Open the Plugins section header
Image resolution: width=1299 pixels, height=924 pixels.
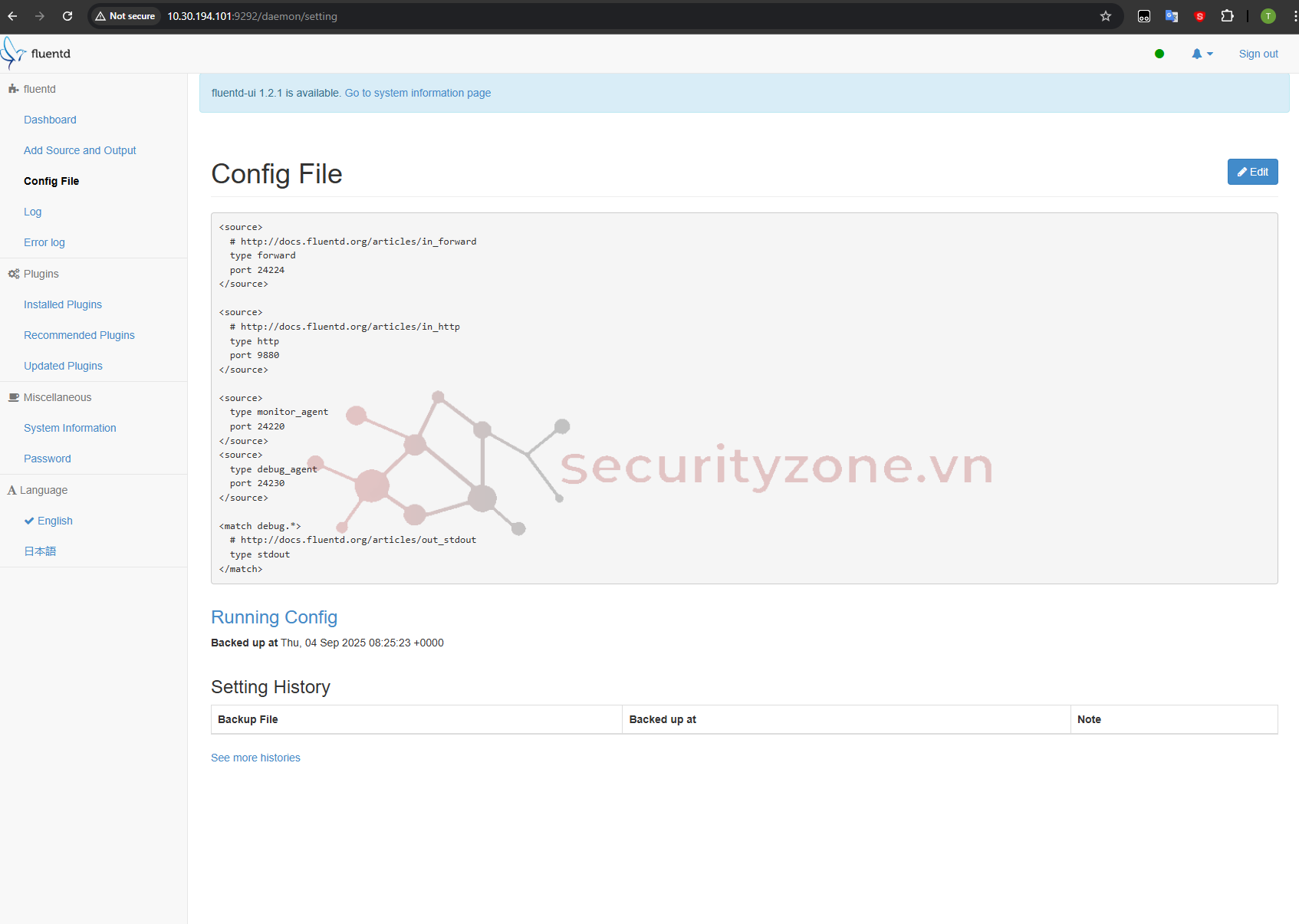[34, 274]
